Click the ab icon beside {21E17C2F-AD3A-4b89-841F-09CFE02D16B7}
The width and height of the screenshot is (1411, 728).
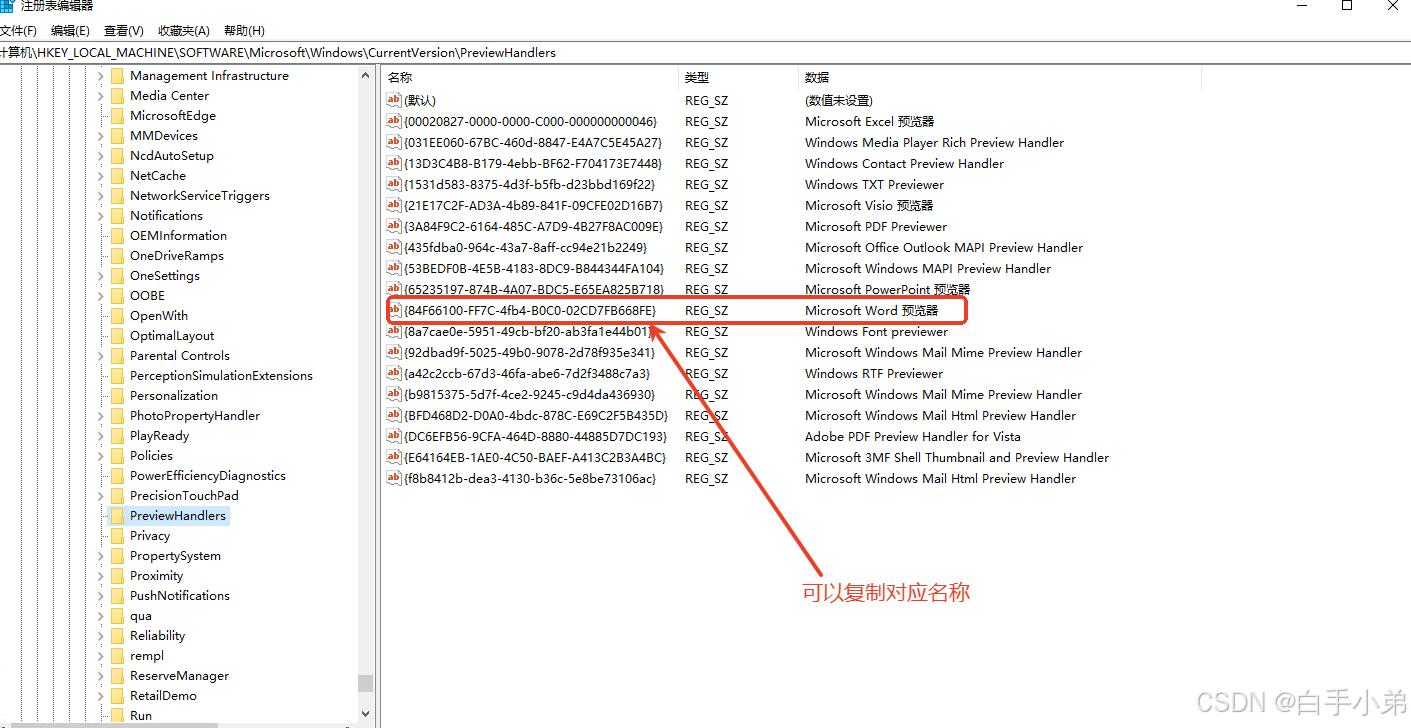[x=394, y=205]
